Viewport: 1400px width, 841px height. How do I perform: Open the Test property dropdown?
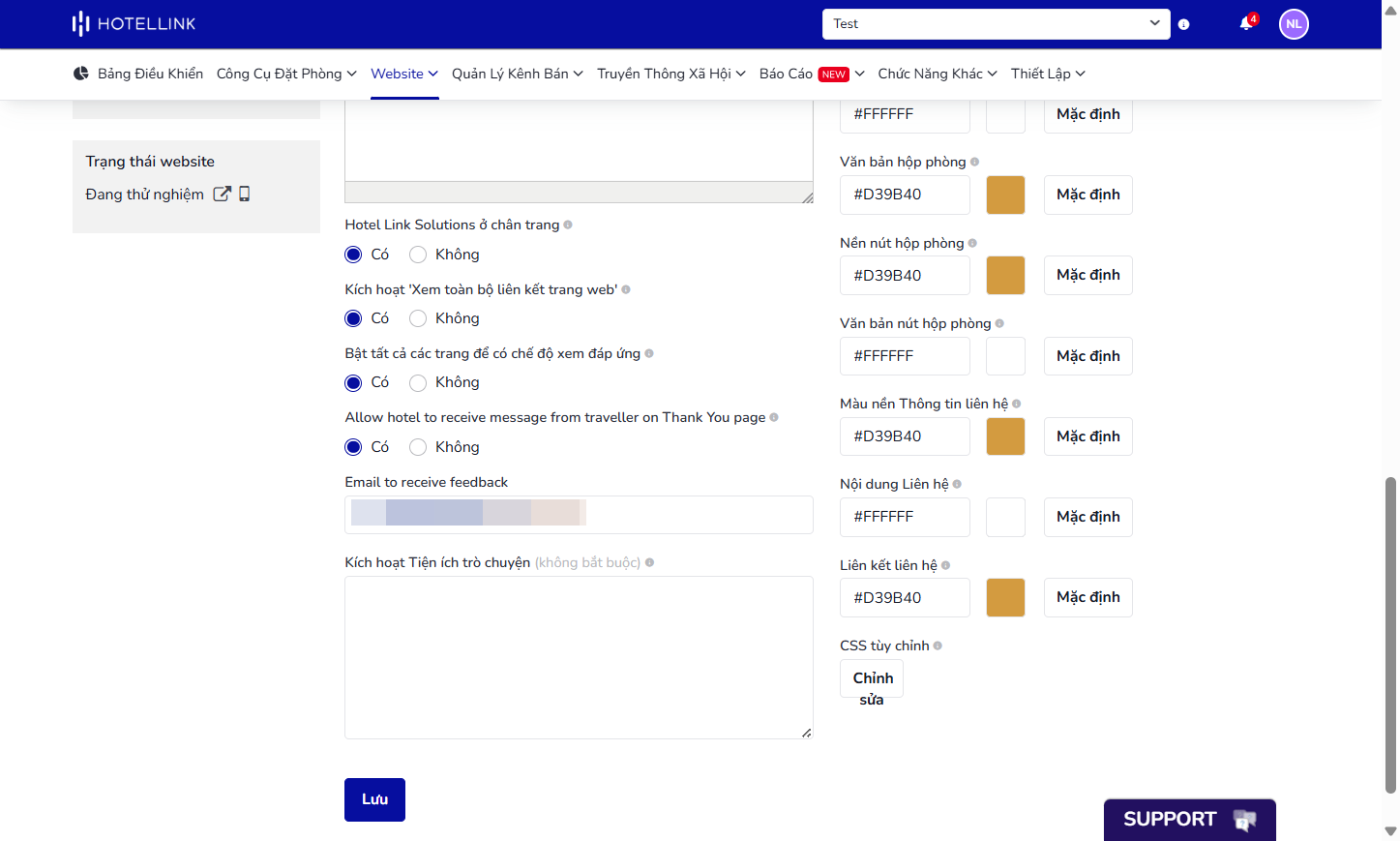click(996, 24)
